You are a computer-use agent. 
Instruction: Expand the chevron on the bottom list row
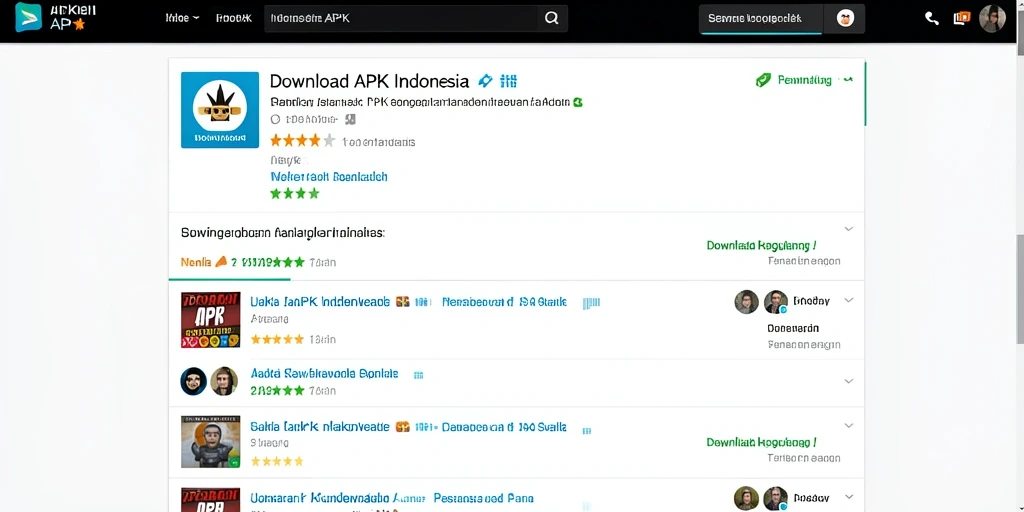pos(848,496)
